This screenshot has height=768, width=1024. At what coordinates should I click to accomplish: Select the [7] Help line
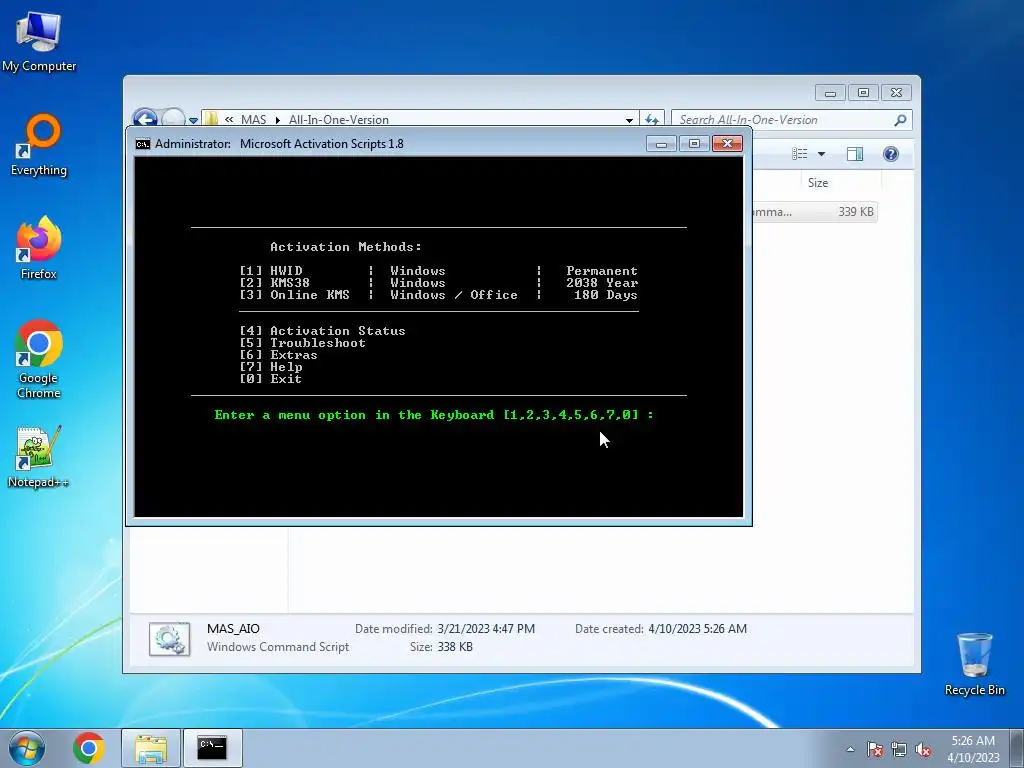[x=271, y=366]
